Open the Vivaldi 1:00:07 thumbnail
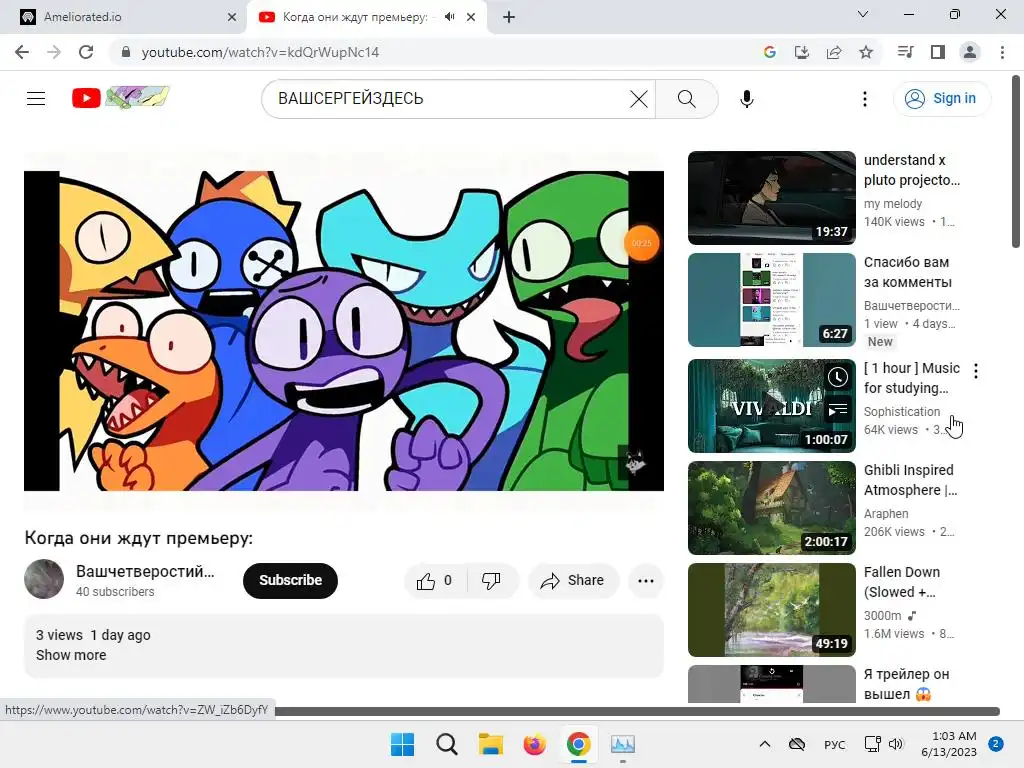 click(771, 406)
